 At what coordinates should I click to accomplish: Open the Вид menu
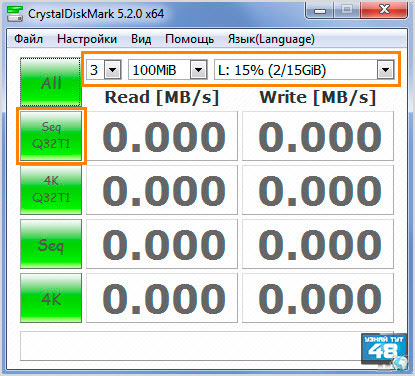click(141, 39)
